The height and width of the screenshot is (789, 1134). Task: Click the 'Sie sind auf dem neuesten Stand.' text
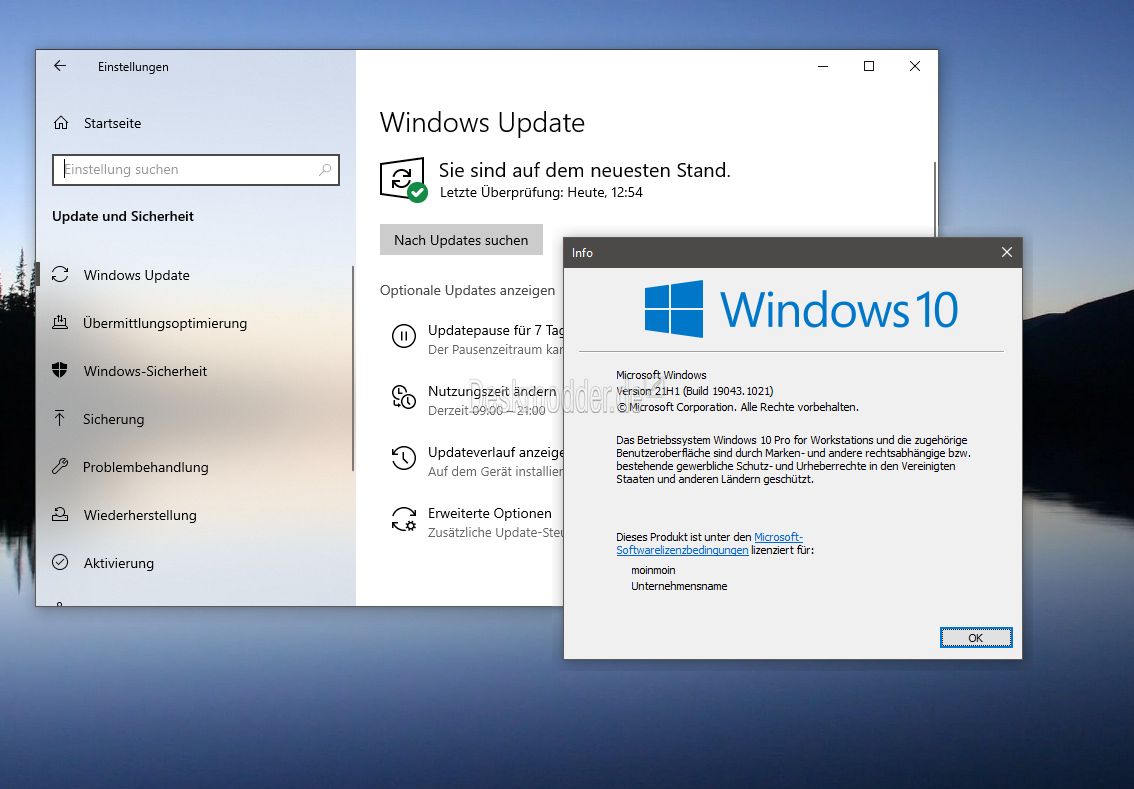pos(584,170)
